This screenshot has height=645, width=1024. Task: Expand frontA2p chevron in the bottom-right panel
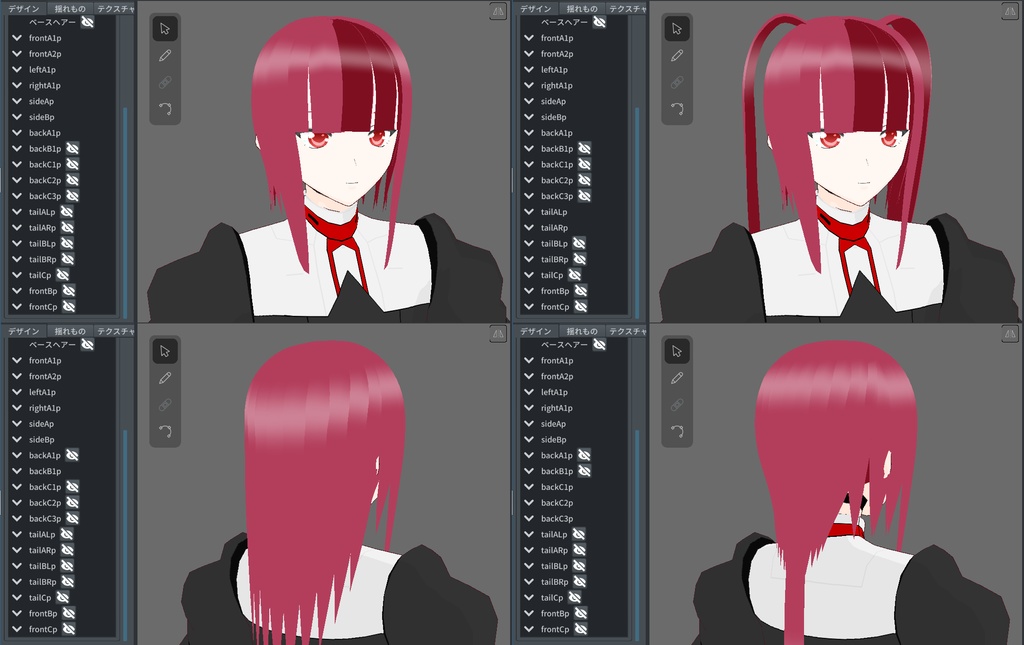(529, 376)
